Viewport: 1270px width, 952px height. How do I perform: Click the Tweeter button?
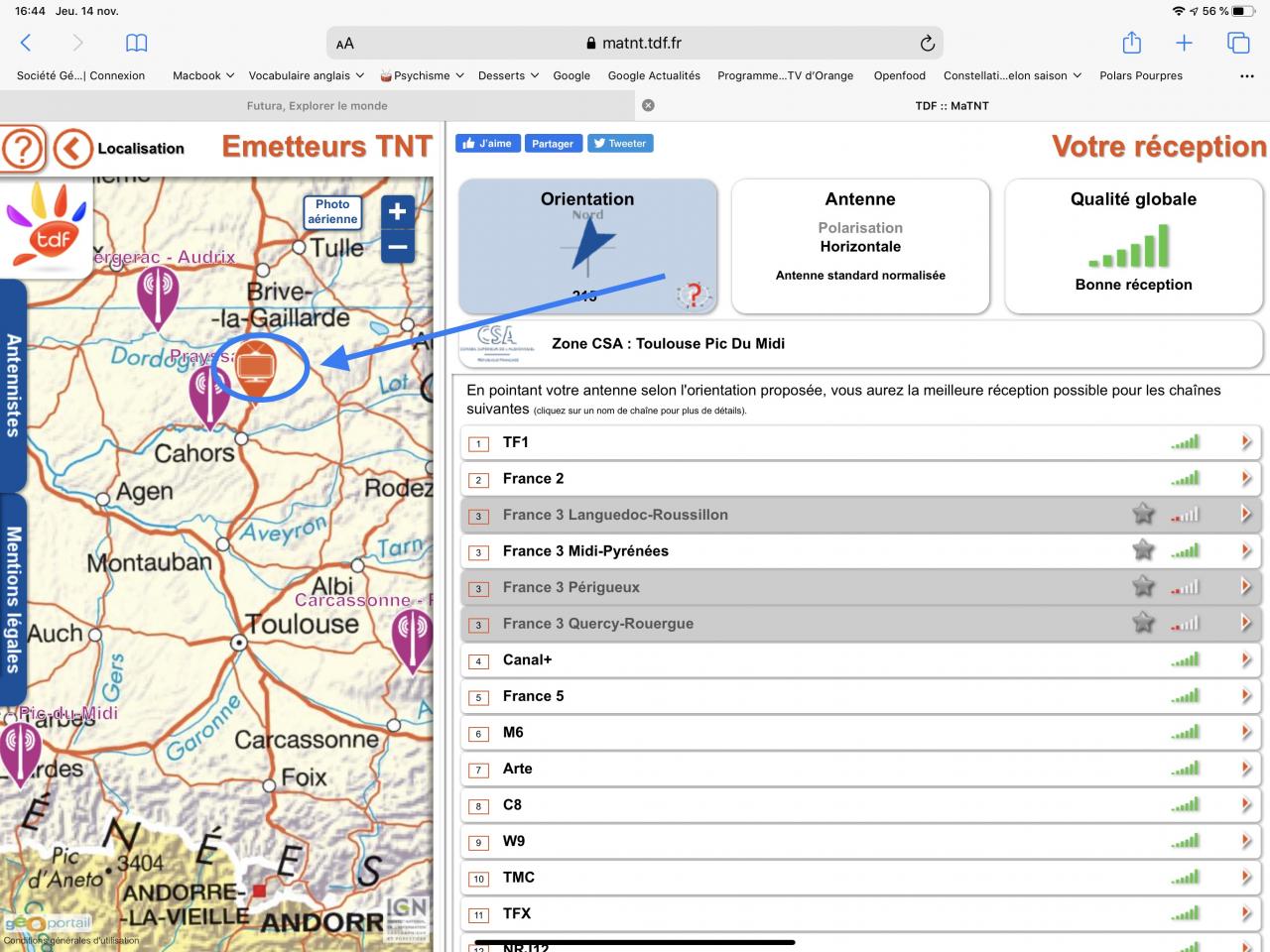(x=620, y=144)
